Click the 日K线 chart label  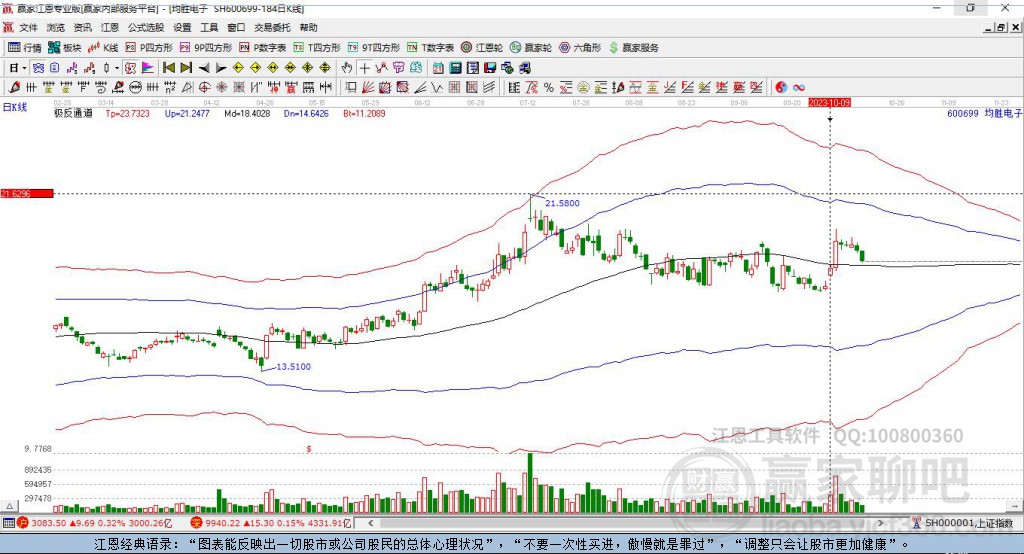(x=14, y=107)
